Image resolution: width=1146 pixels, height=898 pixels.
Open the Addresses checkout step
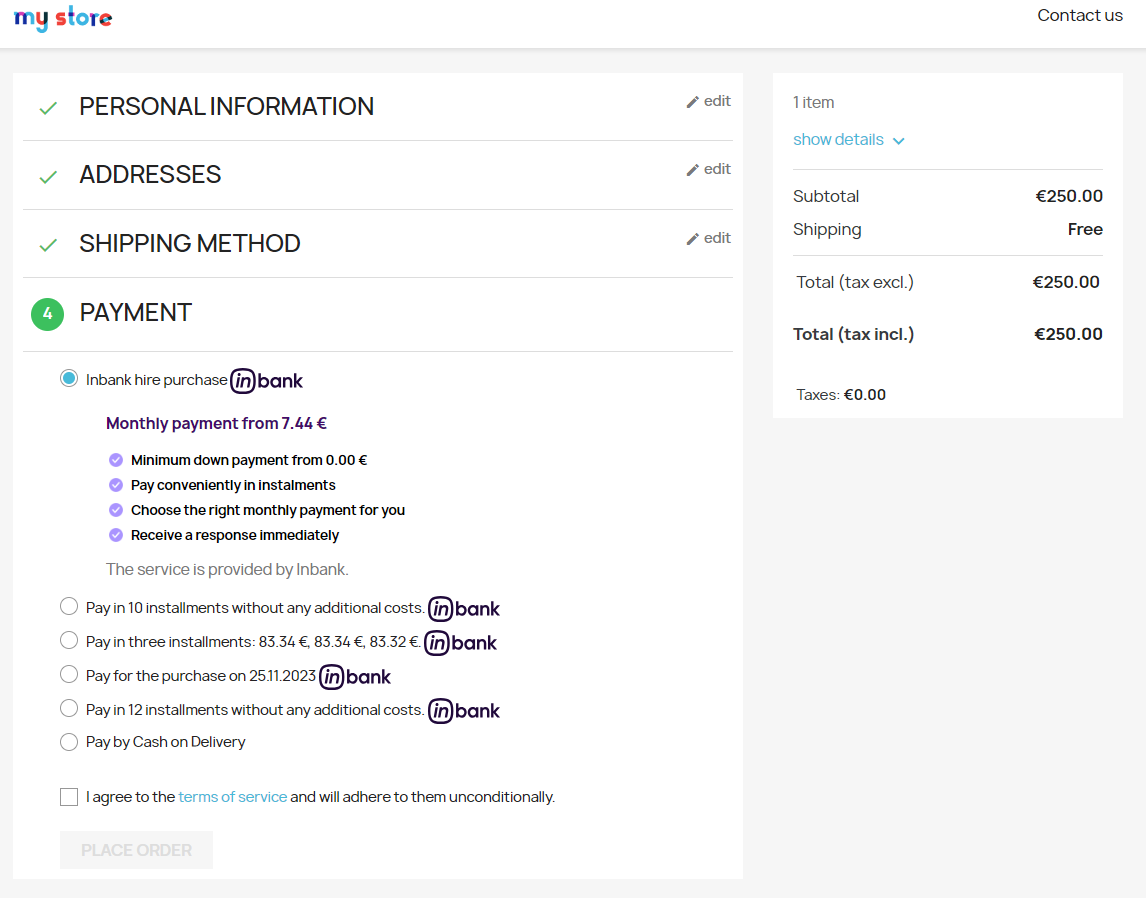[x=150, y=175]
